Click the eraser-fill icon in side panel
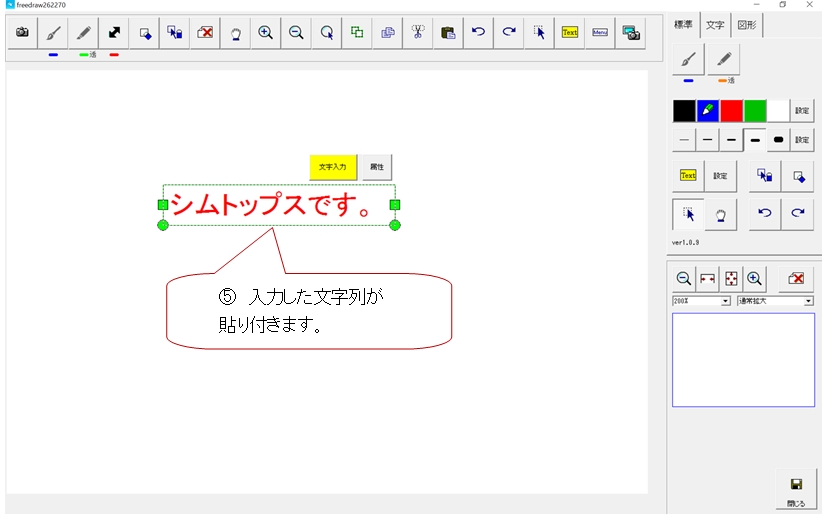 click(798, 176)
